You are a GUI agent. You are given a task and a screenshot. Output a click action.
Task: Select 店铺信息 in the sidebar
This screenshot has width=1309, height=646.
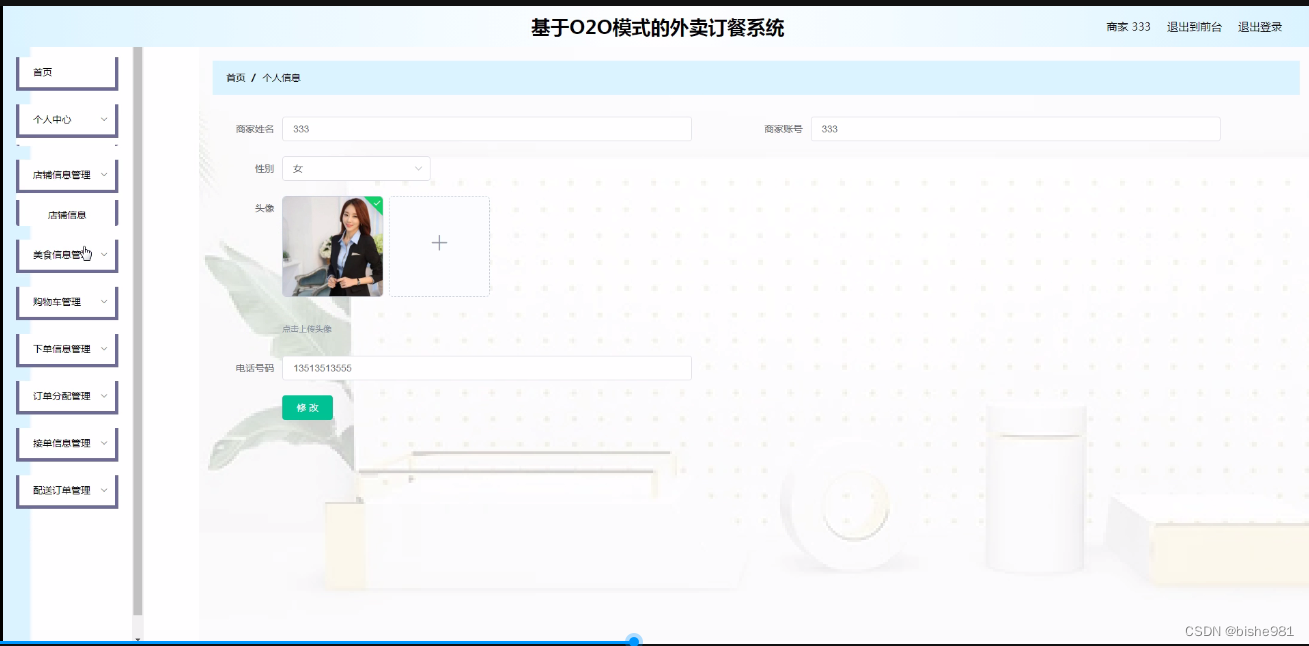pyautogui.click(x=66, y=212)
